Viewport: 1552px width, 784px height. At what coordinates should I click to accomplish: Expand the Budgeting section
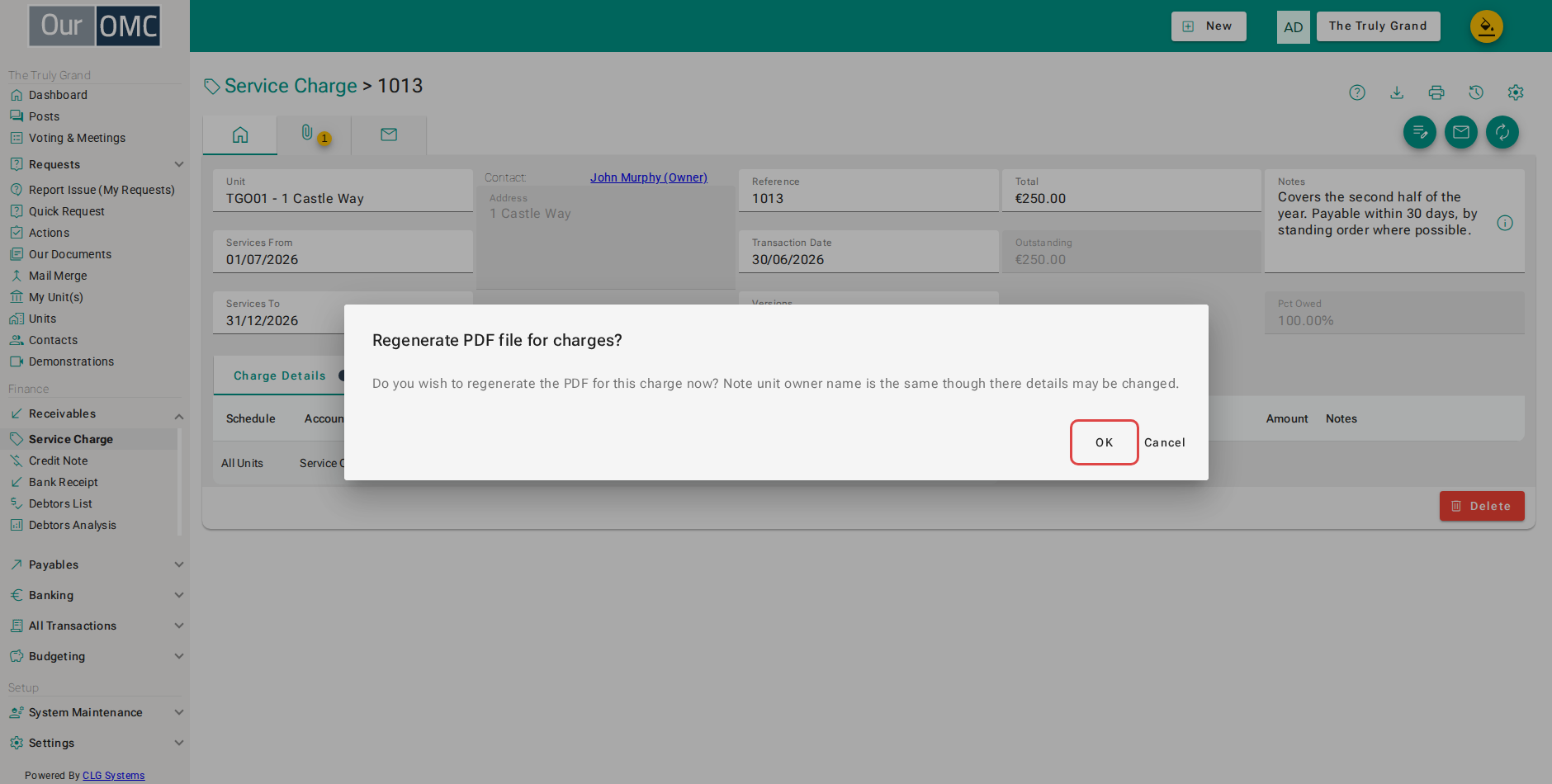pos(96,656)
